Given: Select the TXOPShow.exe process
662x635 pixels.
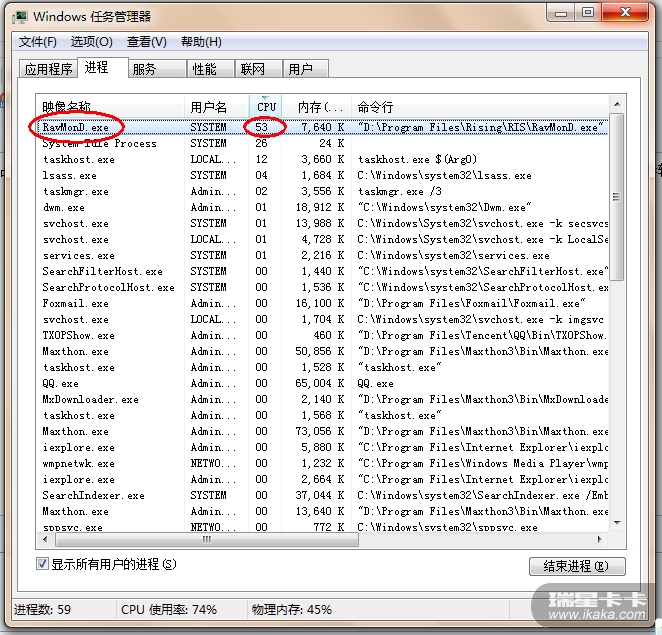Looking at the screenshot, I should tap(323, 335).
